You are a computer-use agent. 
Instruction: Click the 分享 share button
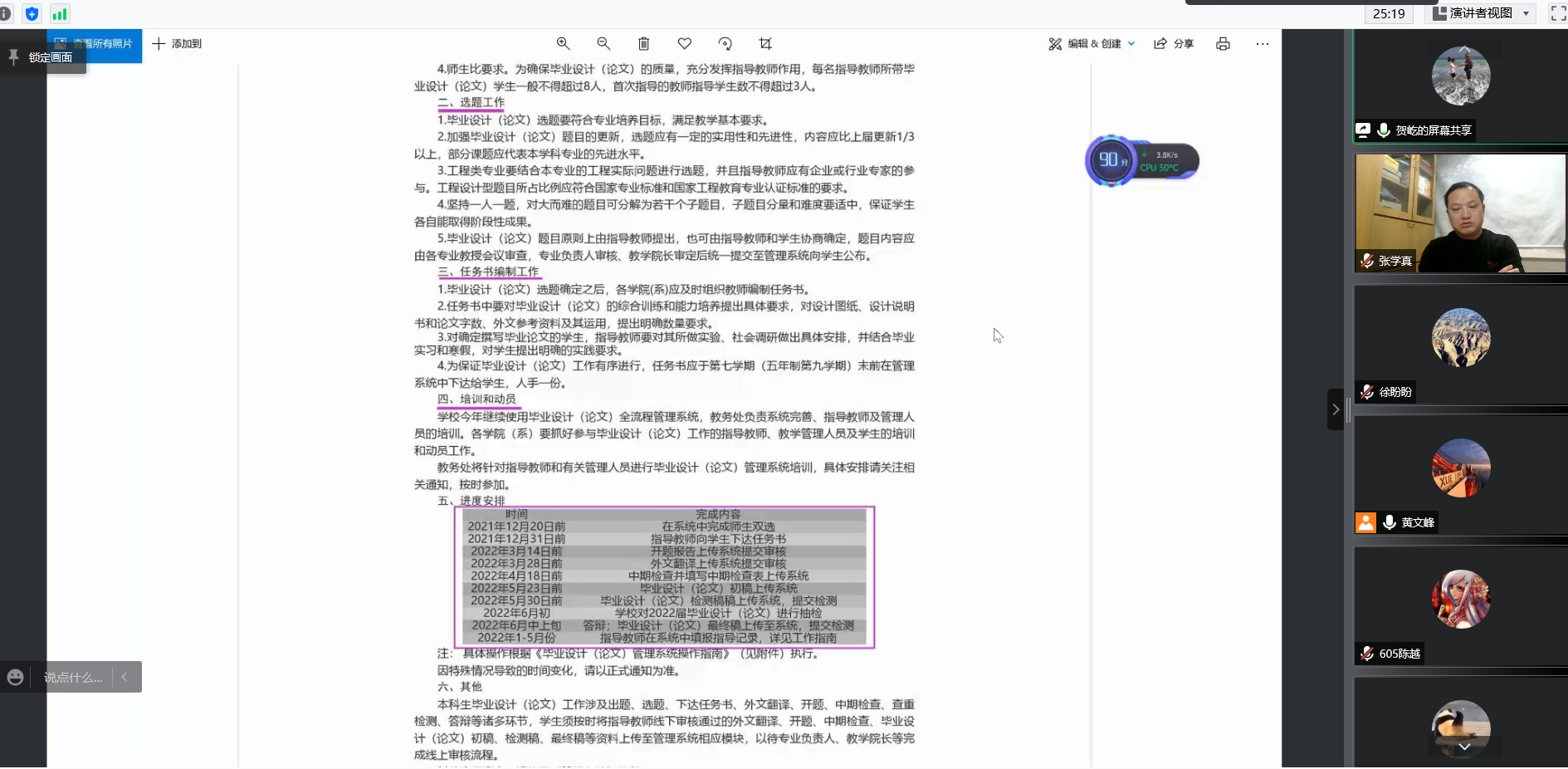pos(1174,44)
